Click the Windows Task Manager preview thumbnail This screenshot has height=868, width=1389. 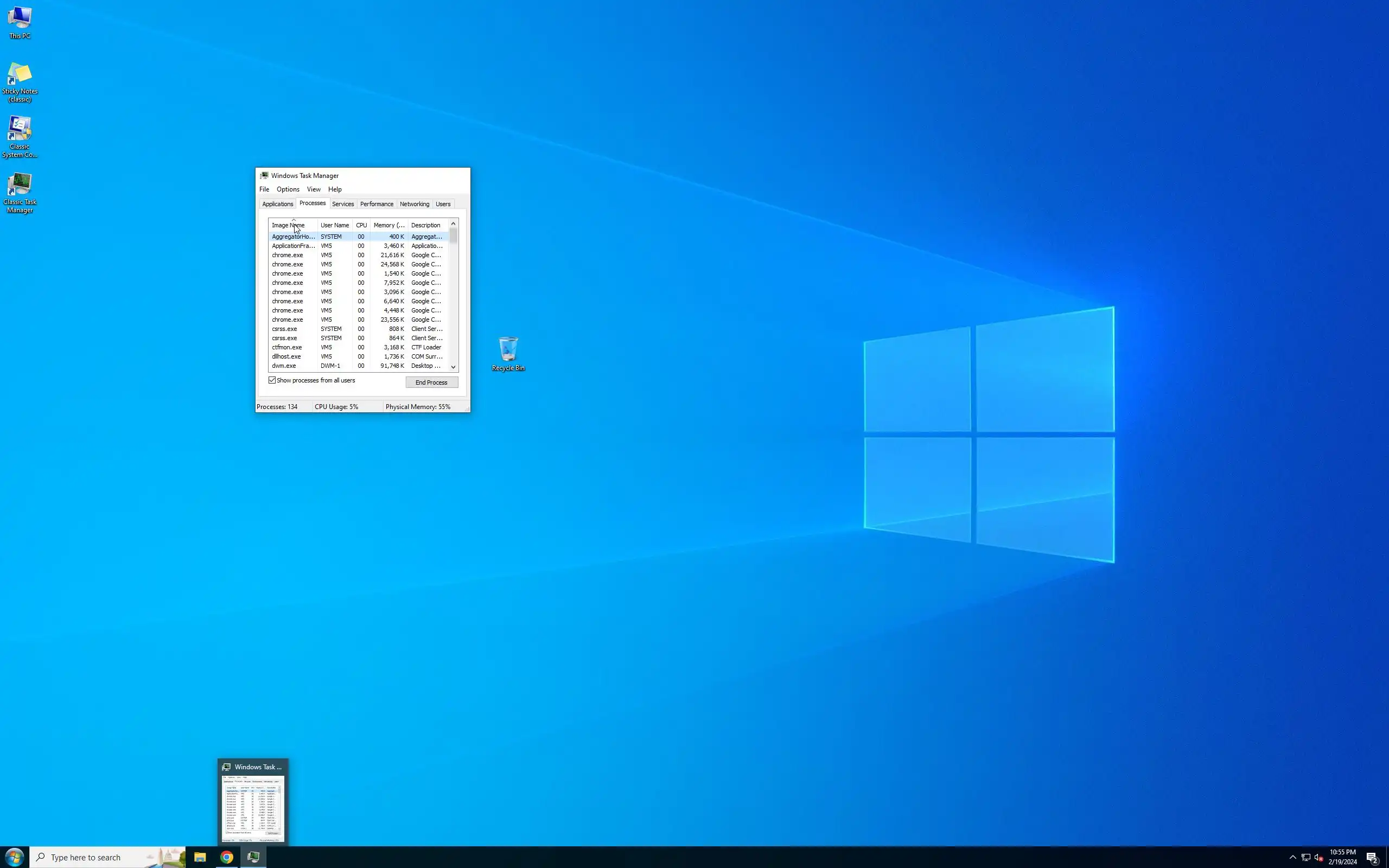click(x=253, y=808)
